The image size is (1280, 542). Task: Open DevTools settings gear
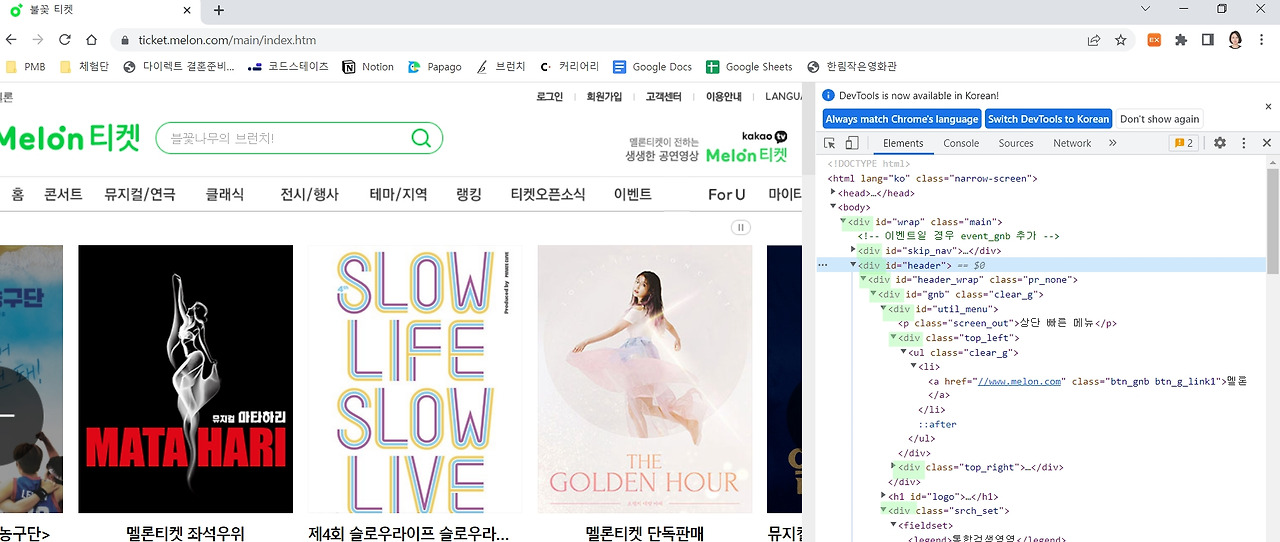(x=1220, y=143)
